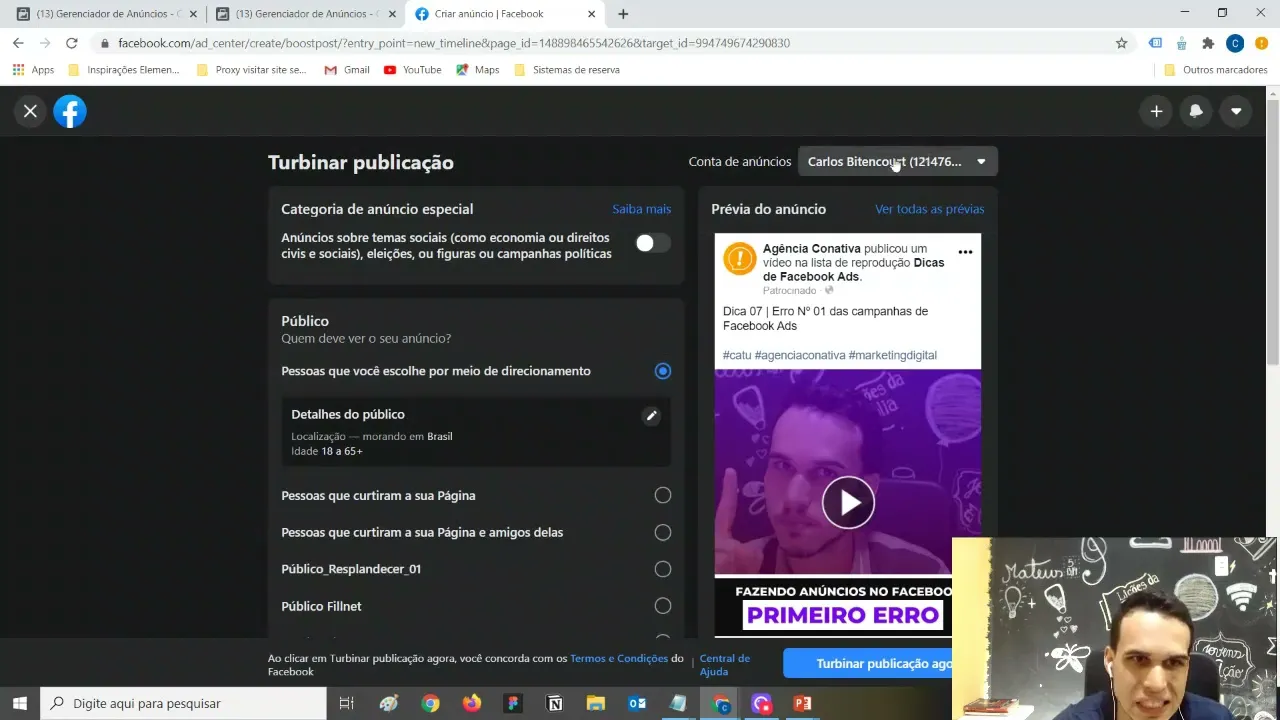The width and height of the screenshot is (1280, 720).
Task: Bookmark this page with star icon
Action: click(x=1121, y=43)
